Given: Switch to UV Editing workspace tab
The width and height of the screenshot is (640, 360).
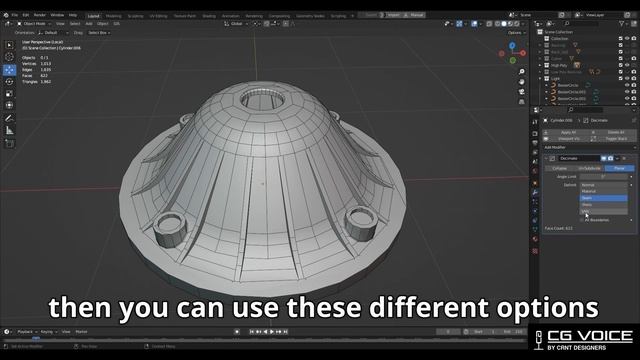Looking at the screenshot, I should (158, 16).
